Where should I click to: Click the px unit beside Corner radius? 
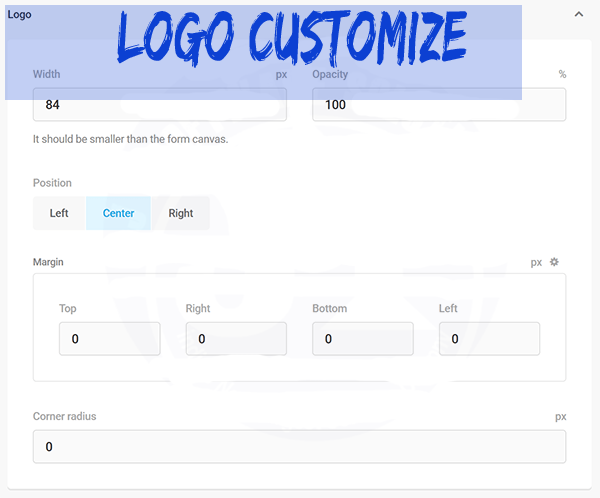coord(561,417)
